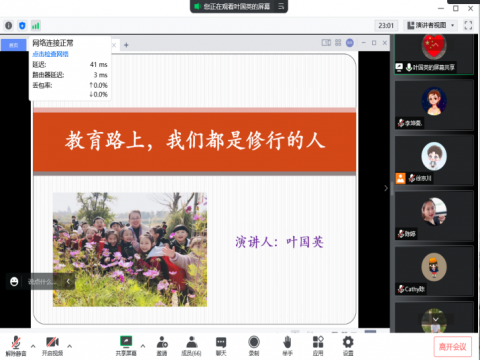Screen dimensions: 480x360
Task: Click the check network link
Action: [50, 54]
